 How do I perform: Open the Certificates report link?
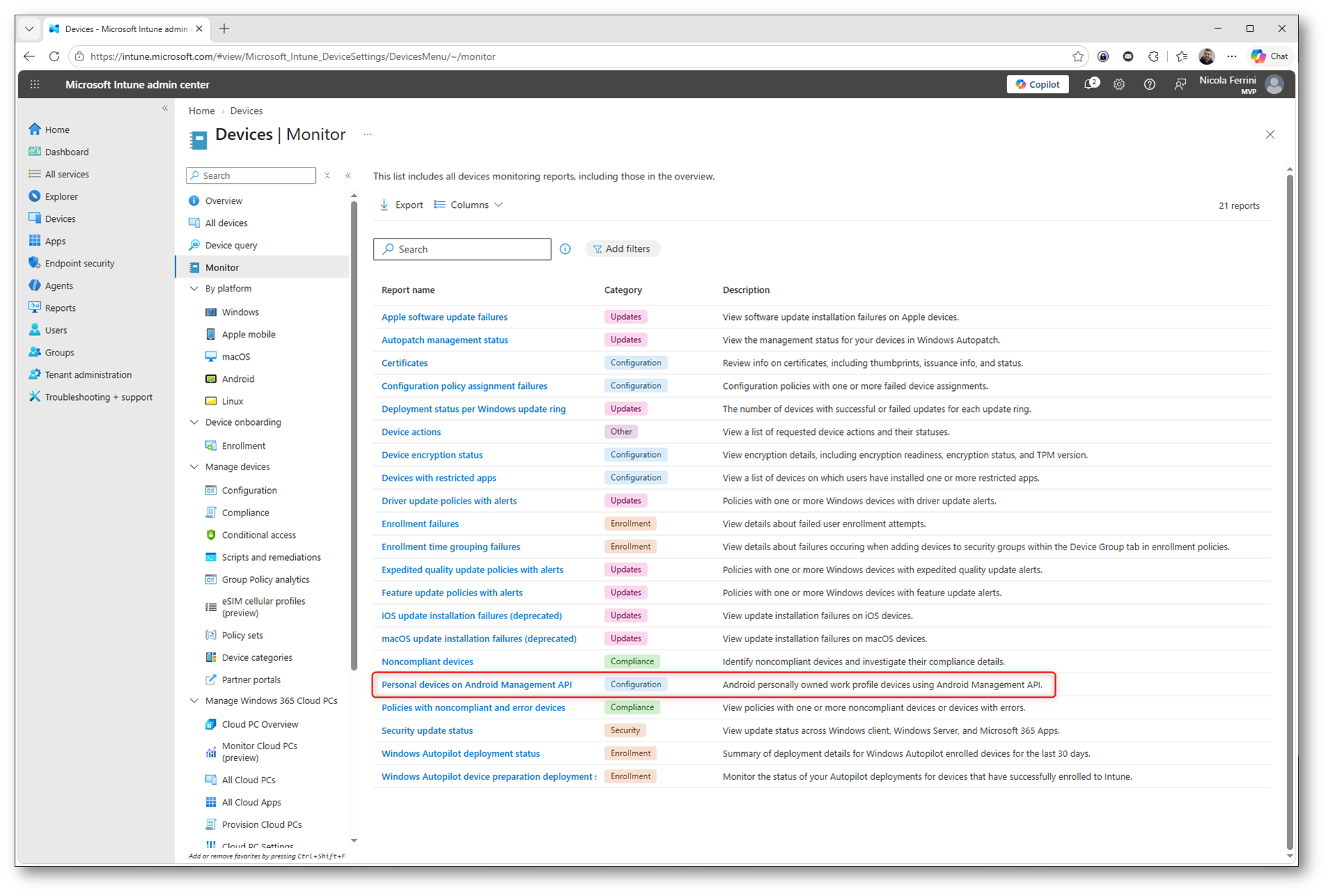tap(404, 363)
